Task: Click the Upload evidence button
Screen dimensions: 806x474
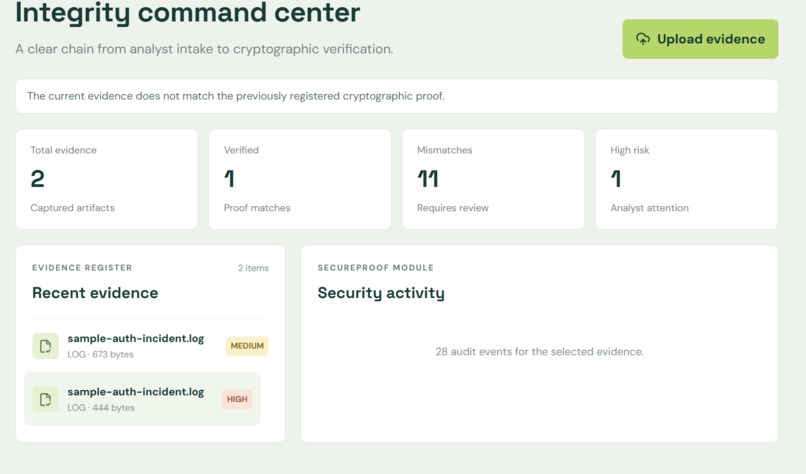Action: point(700,39)
